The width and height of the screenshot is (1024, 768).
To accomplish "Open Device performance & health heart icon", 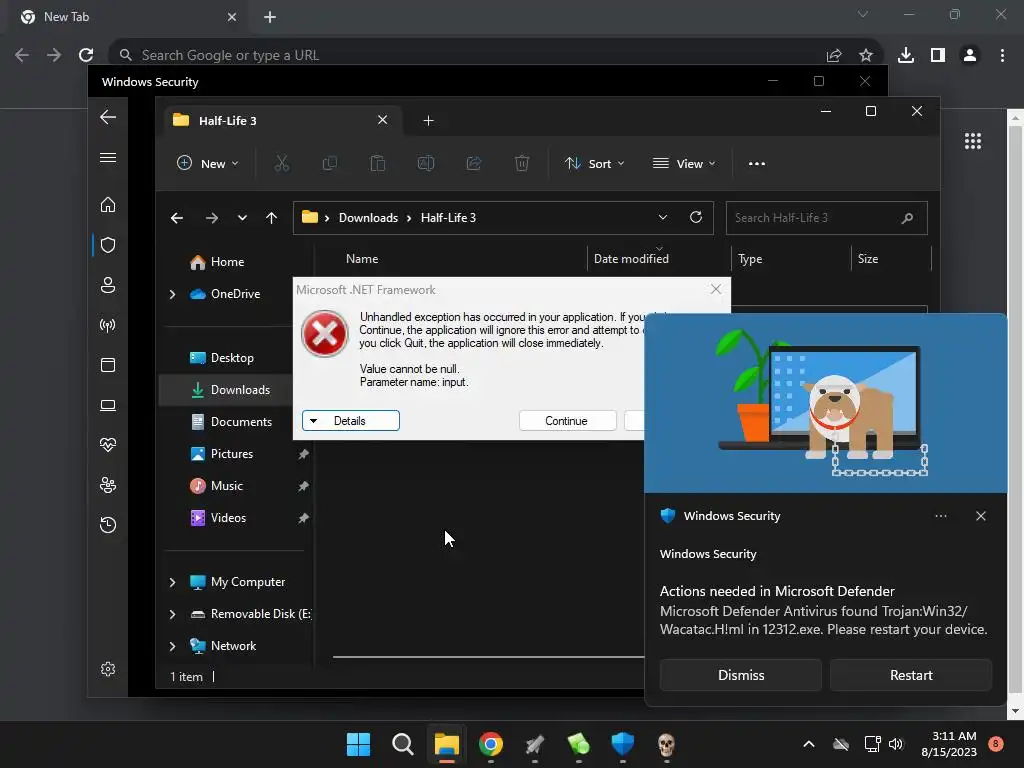I will [x=108, y=445].
